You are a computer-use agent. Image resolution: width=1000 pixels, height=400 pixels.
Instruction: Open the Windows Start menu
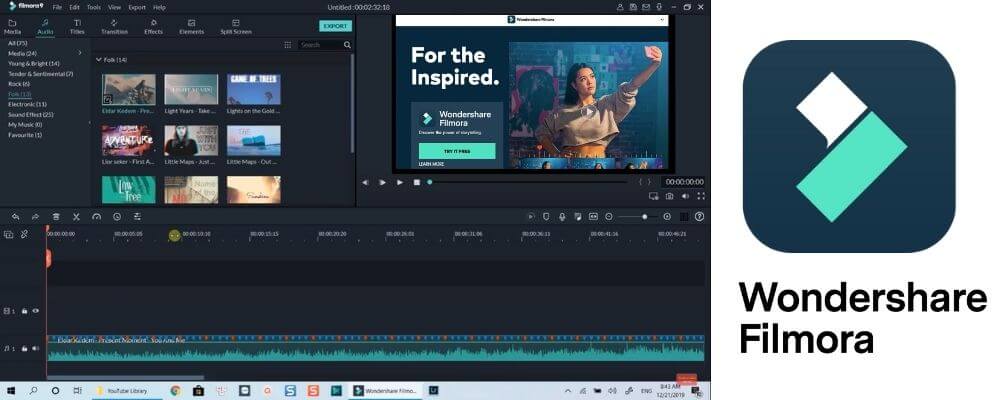click(x=10, y=390)
